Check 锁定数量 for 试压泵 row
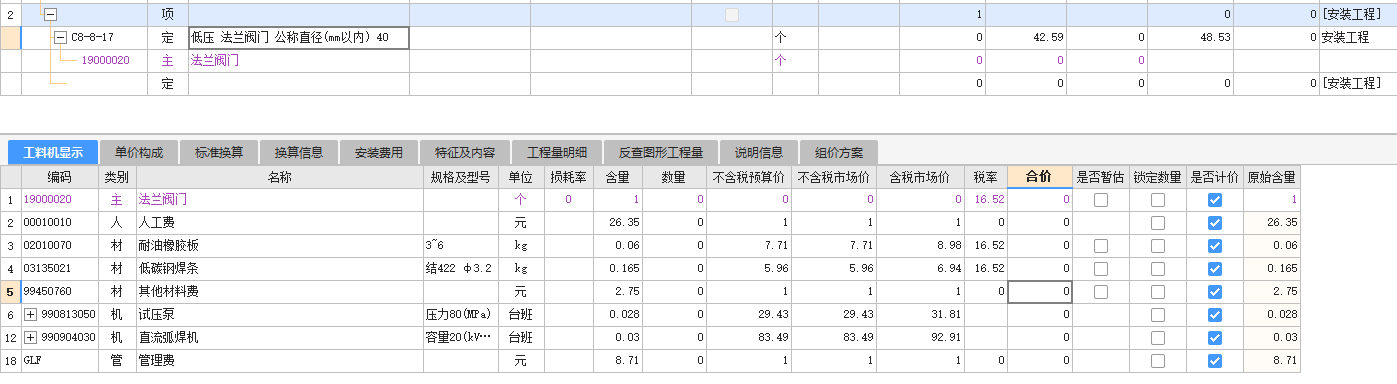The image size is (1397, 384). (x=1157, y=315)
